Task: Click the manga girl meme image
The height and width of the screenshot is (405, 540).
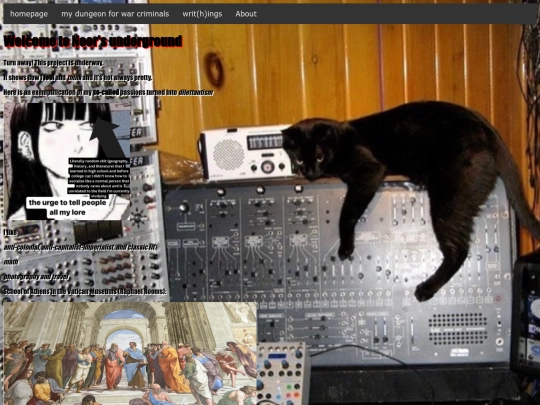Action: 67,161
